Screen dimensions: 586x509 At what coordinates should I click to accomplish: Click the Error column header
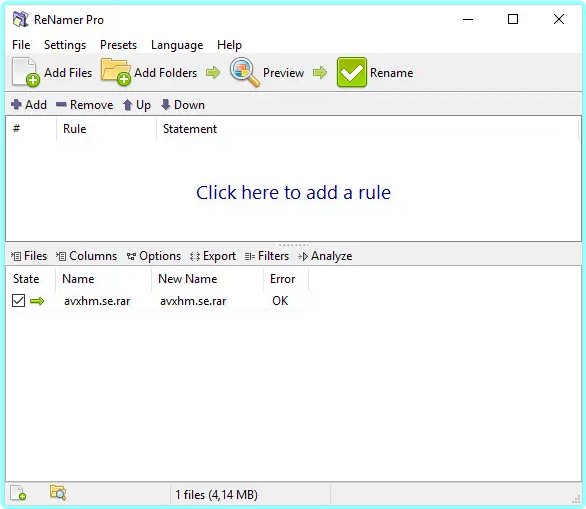pos(286,279)
